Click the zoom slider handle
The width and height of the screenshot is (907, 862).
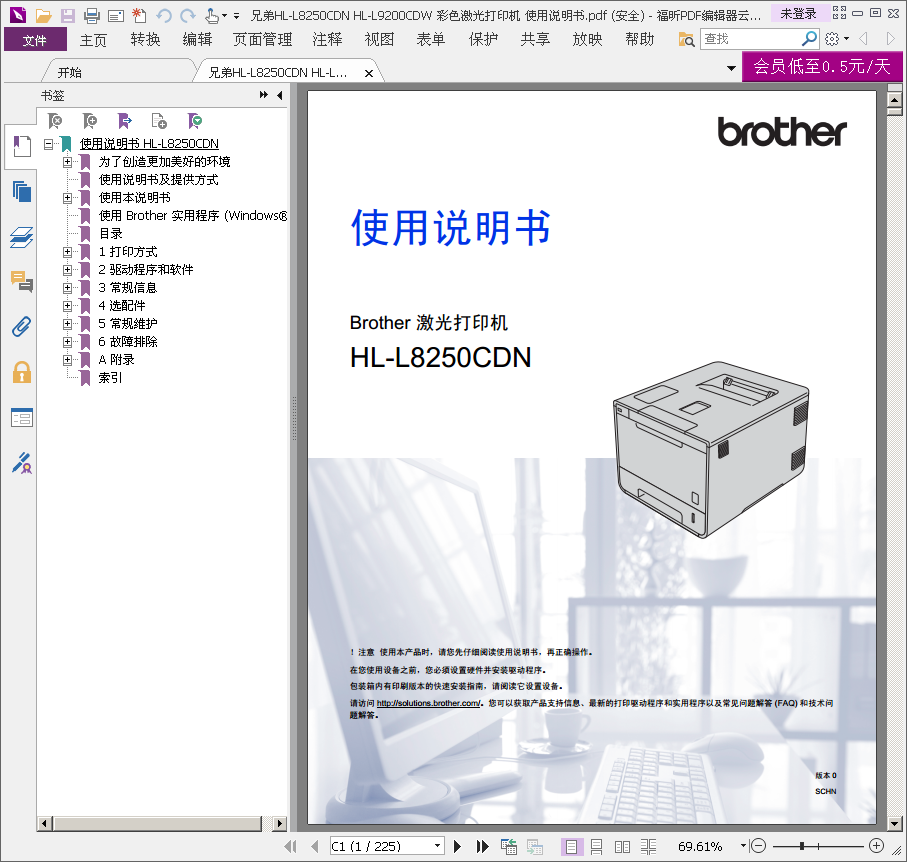coord(802,846)
